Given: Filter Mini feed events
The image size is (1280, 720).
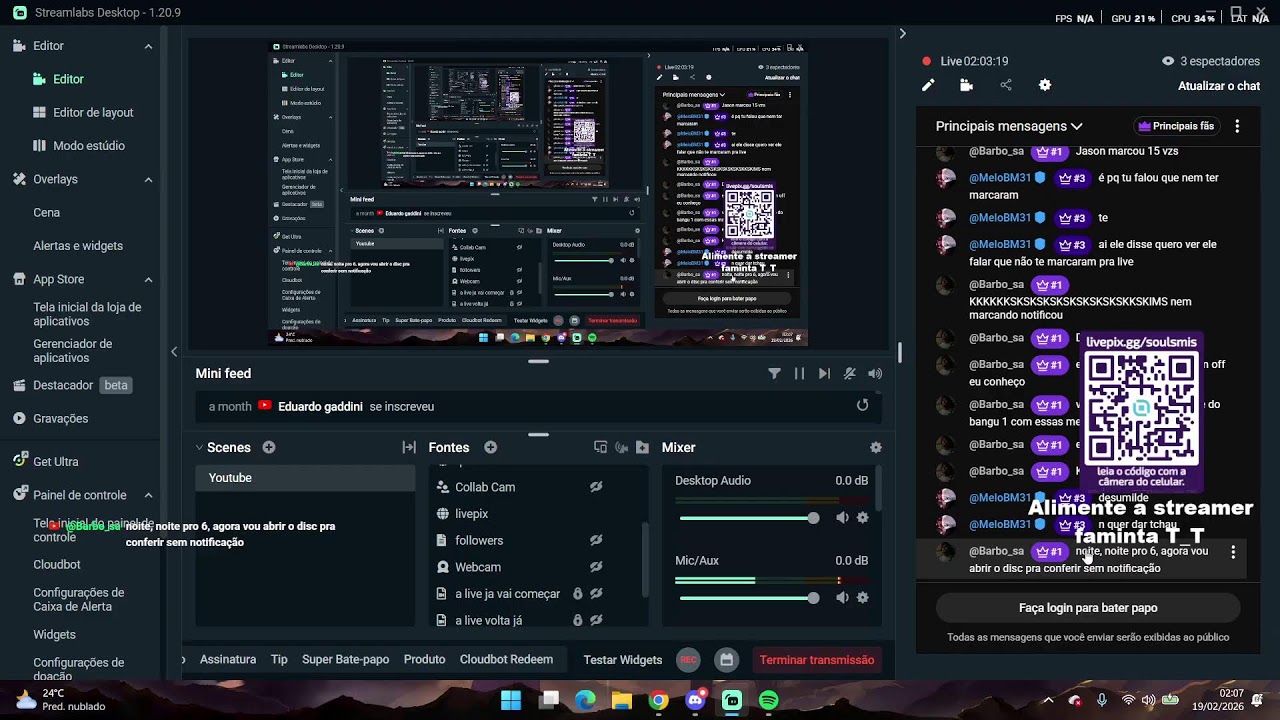Looking at the screenshot, I should [x=774, y=373].
